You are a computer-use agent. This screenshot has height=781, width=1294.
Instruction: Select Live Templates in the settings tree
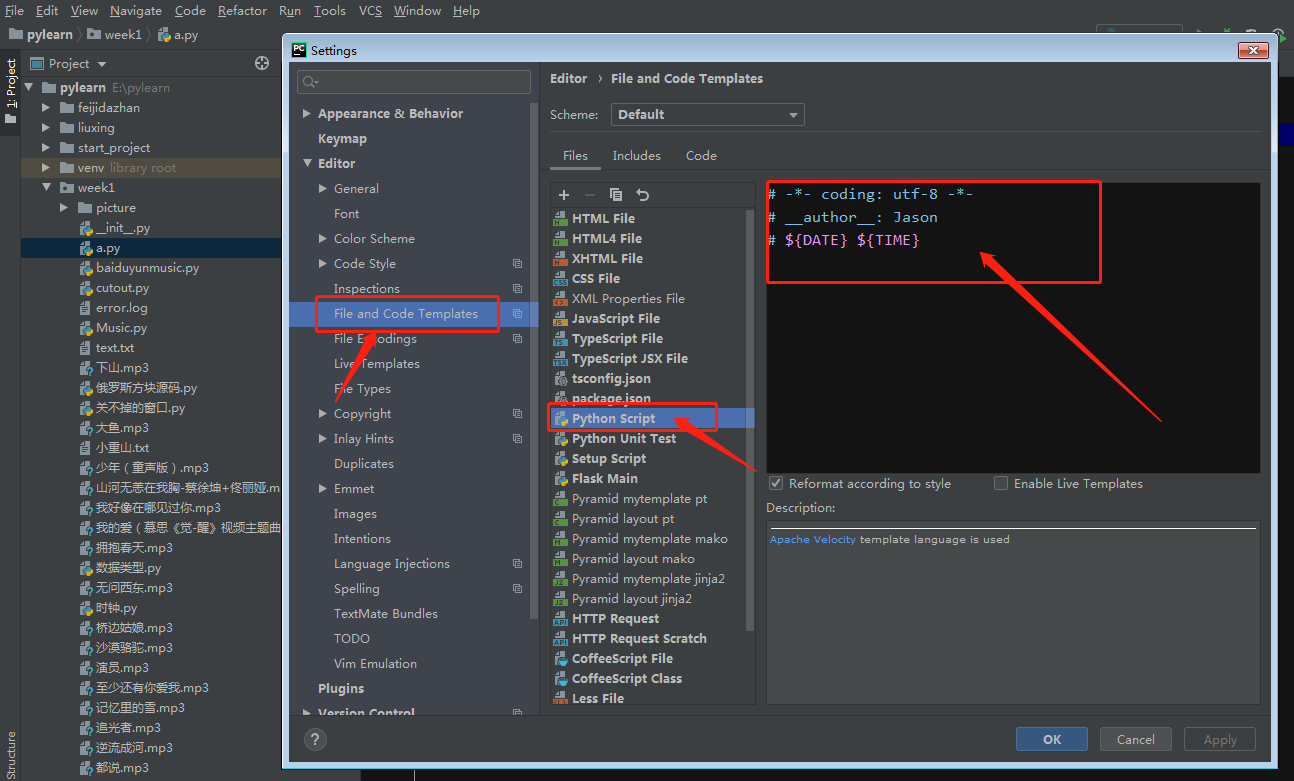377,363
